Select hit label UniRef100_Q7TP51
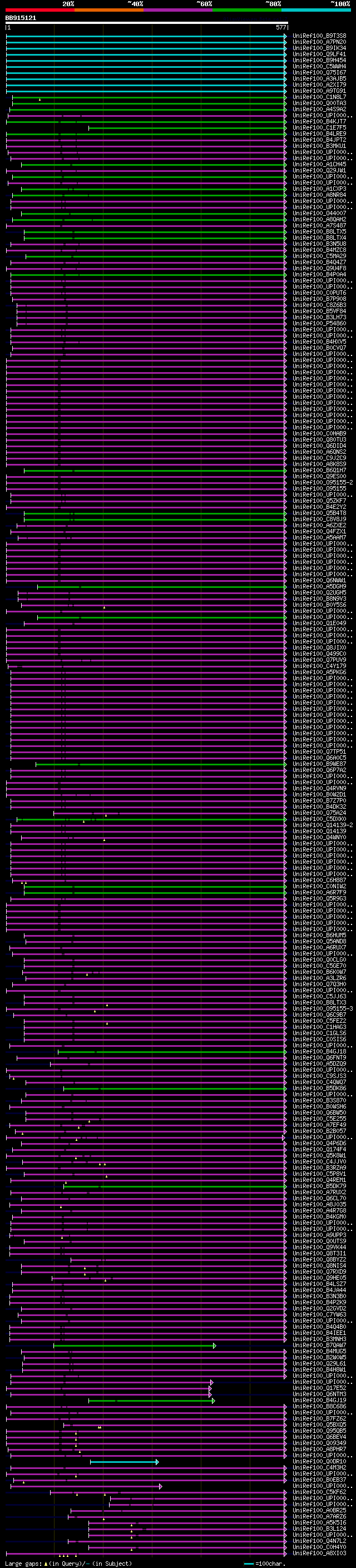This screenshot has width=356, height=1568. coord(319,752)
